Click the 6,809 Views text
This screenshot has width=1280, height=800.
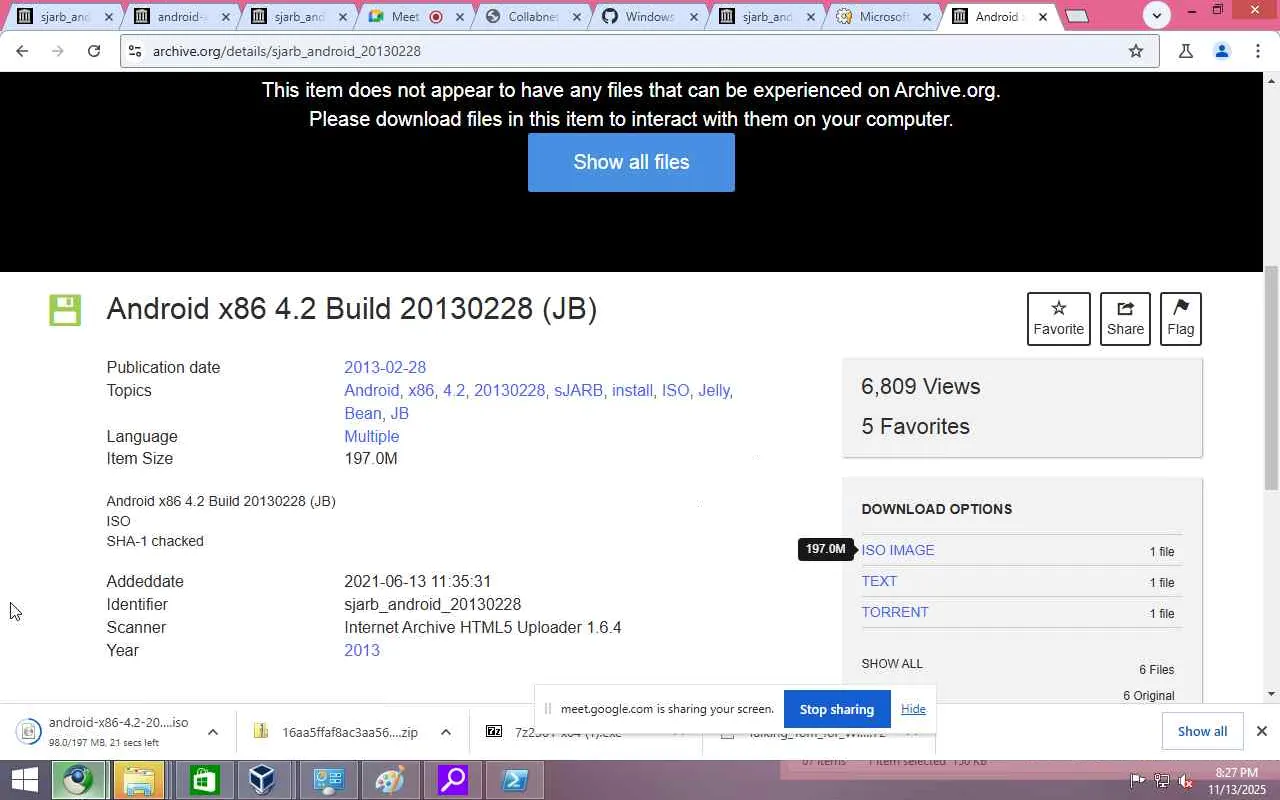[x=921, y=387]
